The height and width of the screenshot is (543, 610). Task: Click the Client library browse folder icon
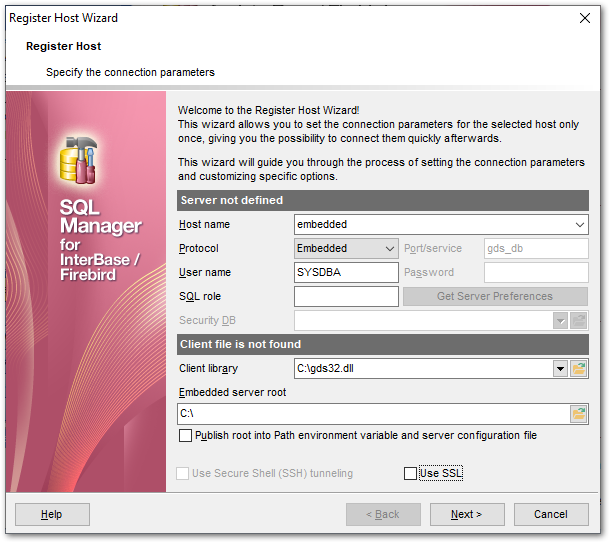point(579,369)
